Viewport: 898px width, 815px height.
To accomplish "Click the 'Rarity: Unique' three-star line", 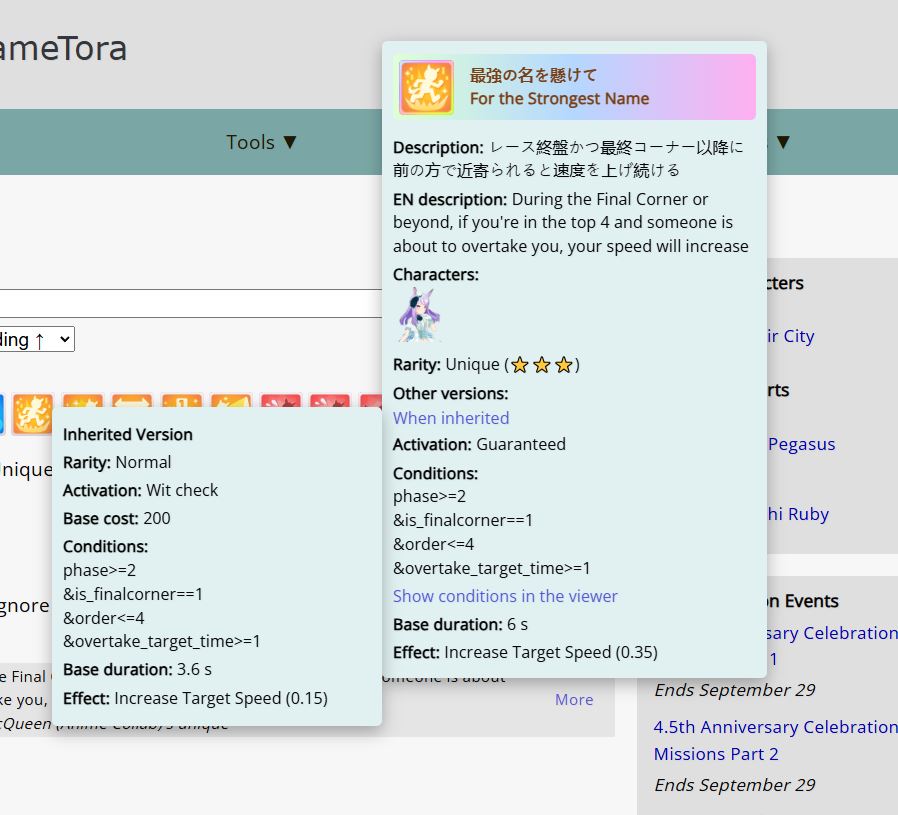I will tap(486, 364).
